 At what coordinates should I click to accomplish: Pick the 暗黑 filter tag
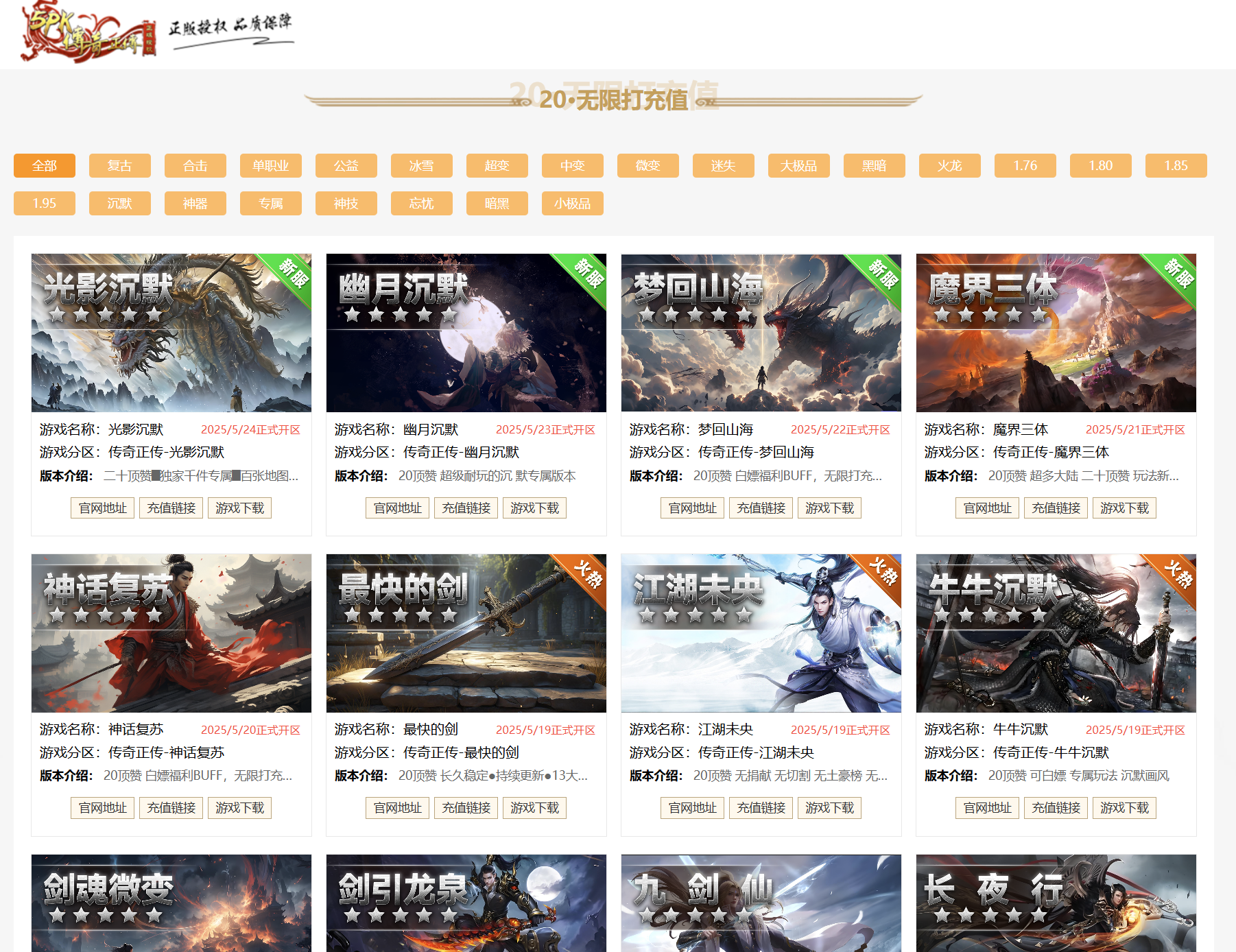[497, 204]
